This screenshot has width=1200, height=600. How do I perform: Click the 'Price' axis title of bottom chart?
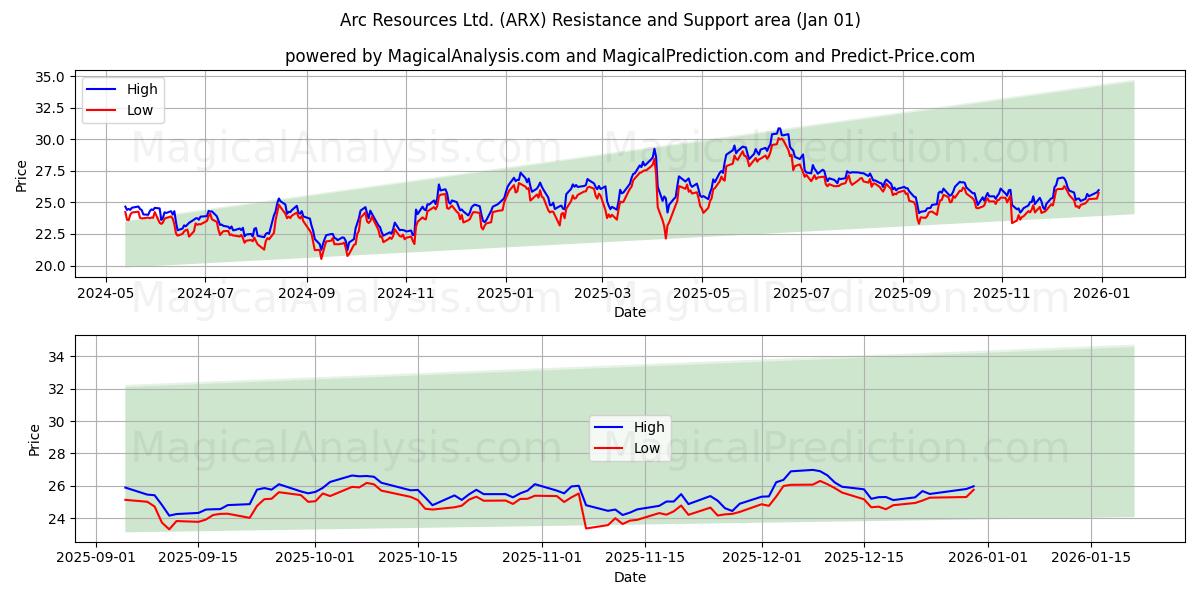35,440
